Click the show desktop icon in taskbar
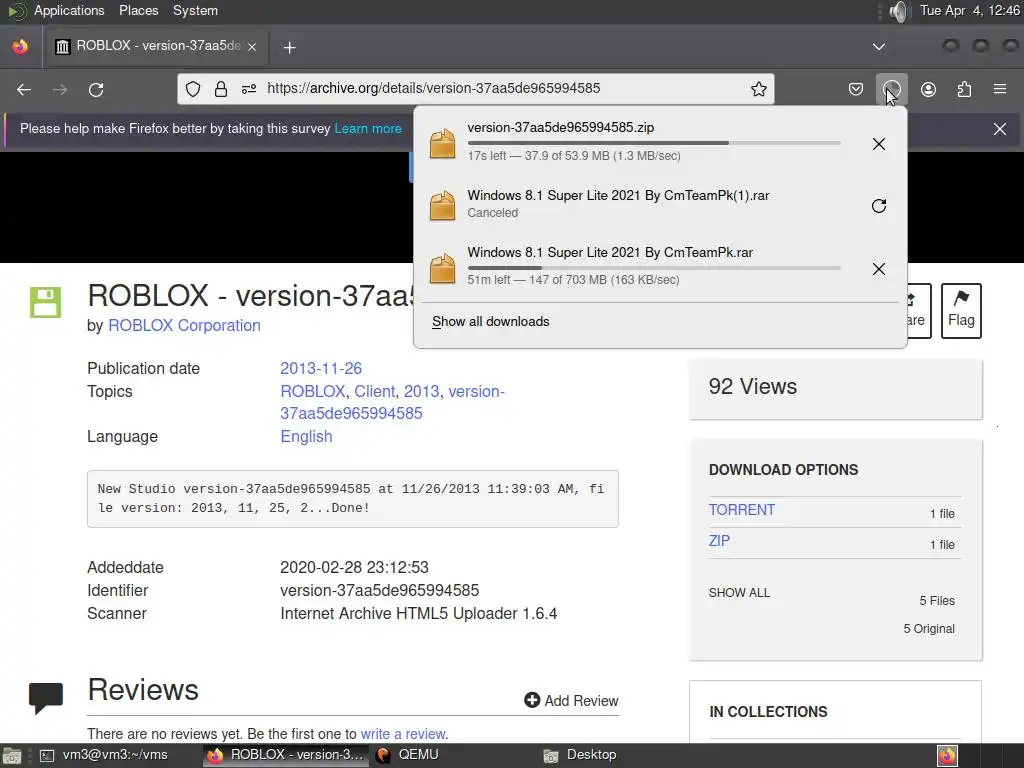1024x768 pixels. [11, 756]
